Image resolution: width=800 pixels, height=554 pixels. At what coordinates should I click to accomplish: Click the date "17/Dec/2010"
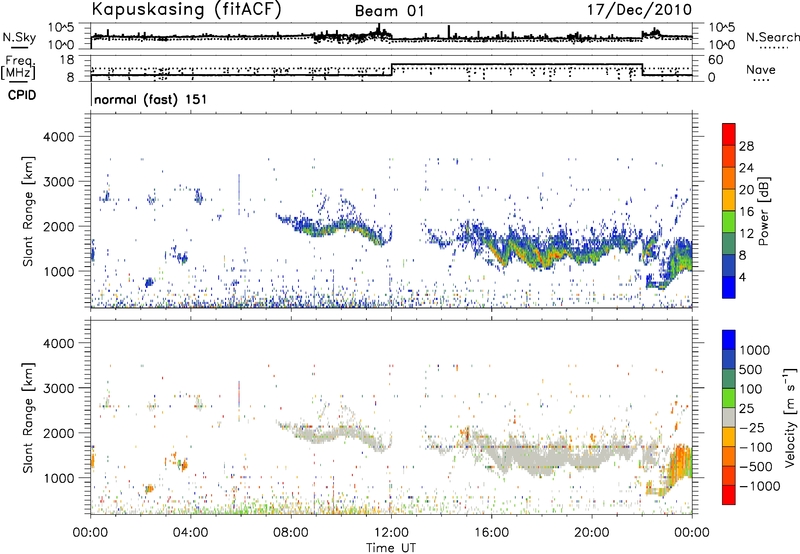click(639, 9)
